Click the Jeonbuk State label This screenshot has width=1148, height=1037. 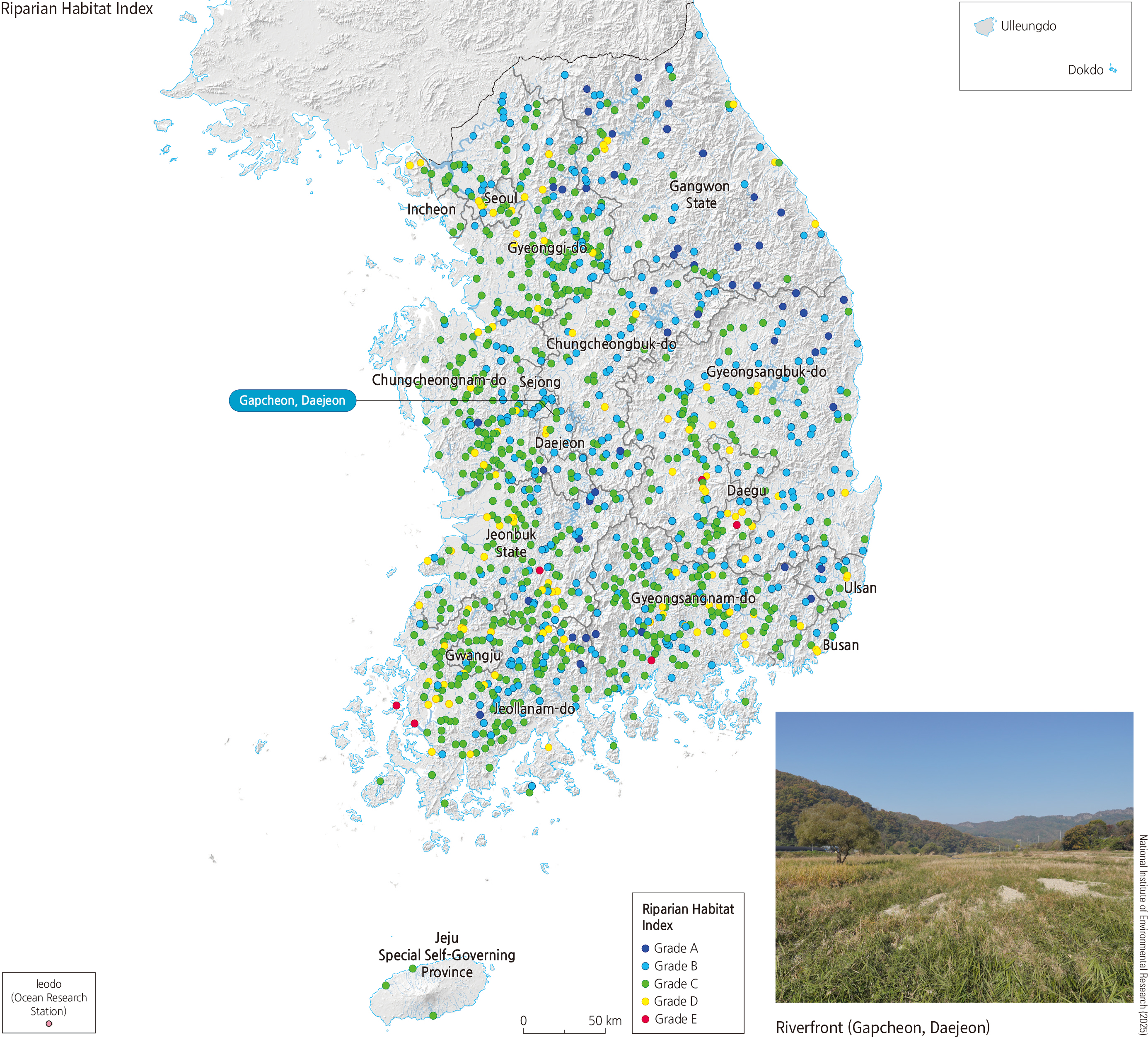[x=510, y=543]
